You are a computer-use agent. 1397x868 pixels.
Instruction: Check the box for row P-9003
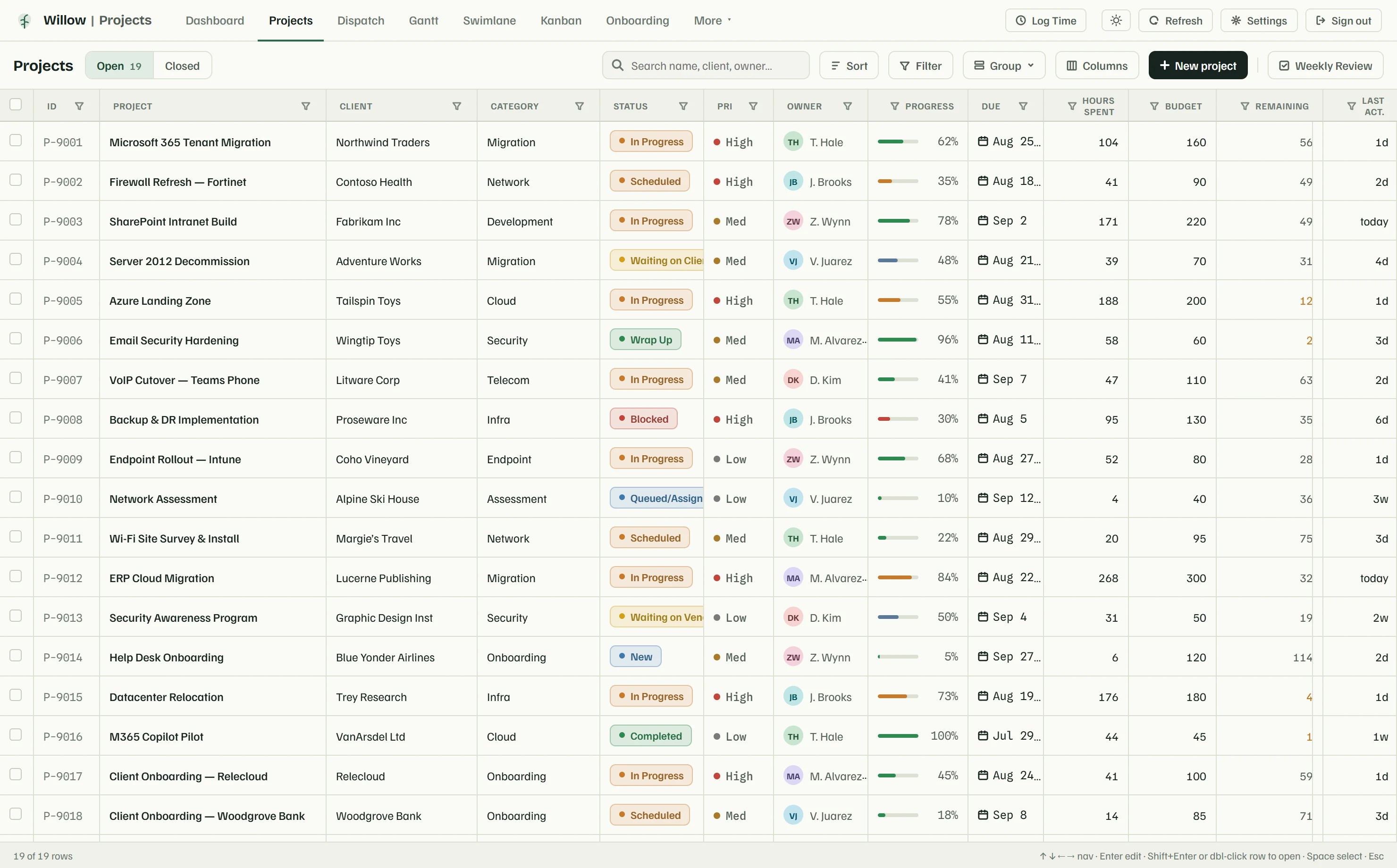16,220
